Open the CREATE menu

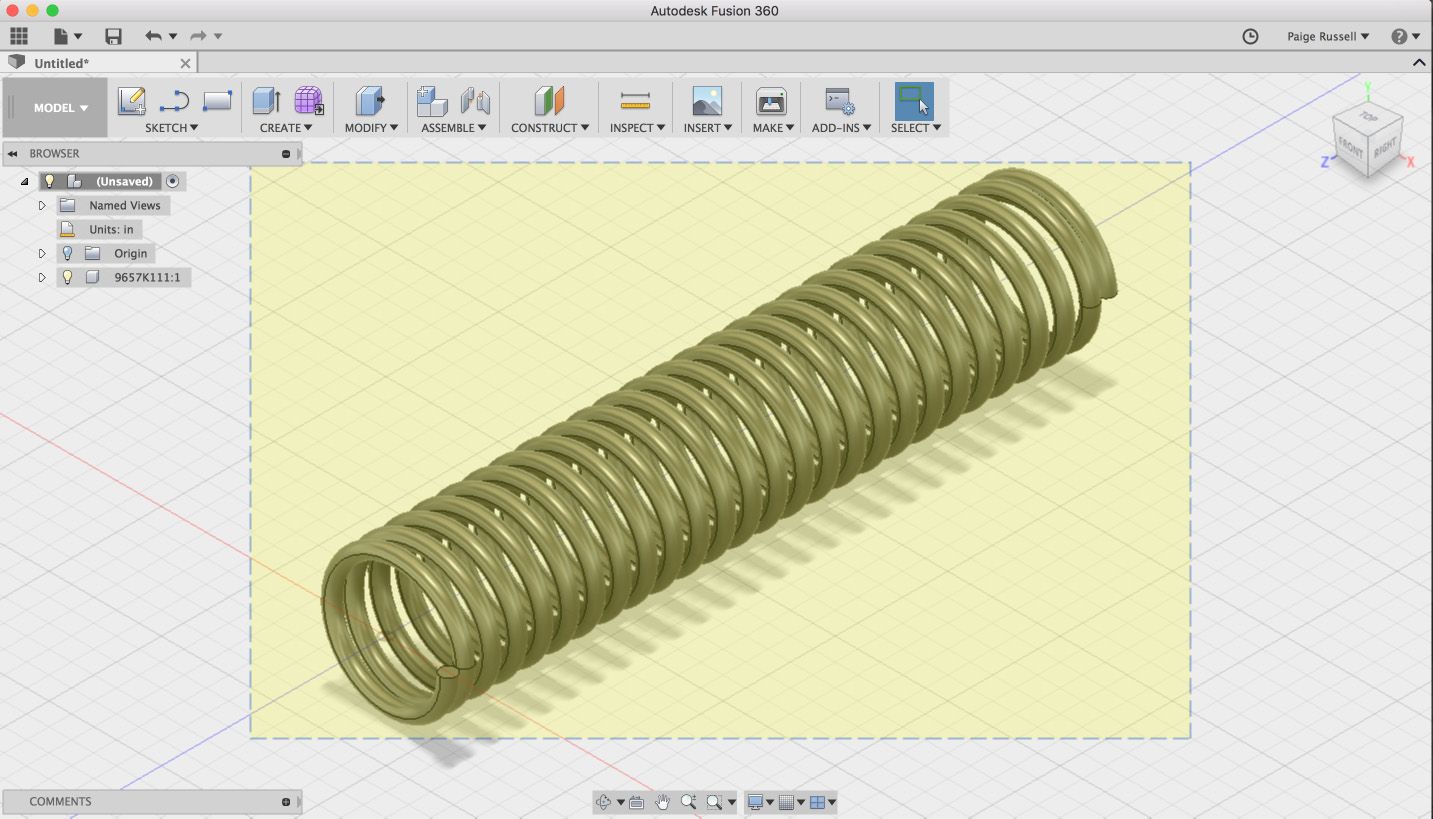[286, 128]
